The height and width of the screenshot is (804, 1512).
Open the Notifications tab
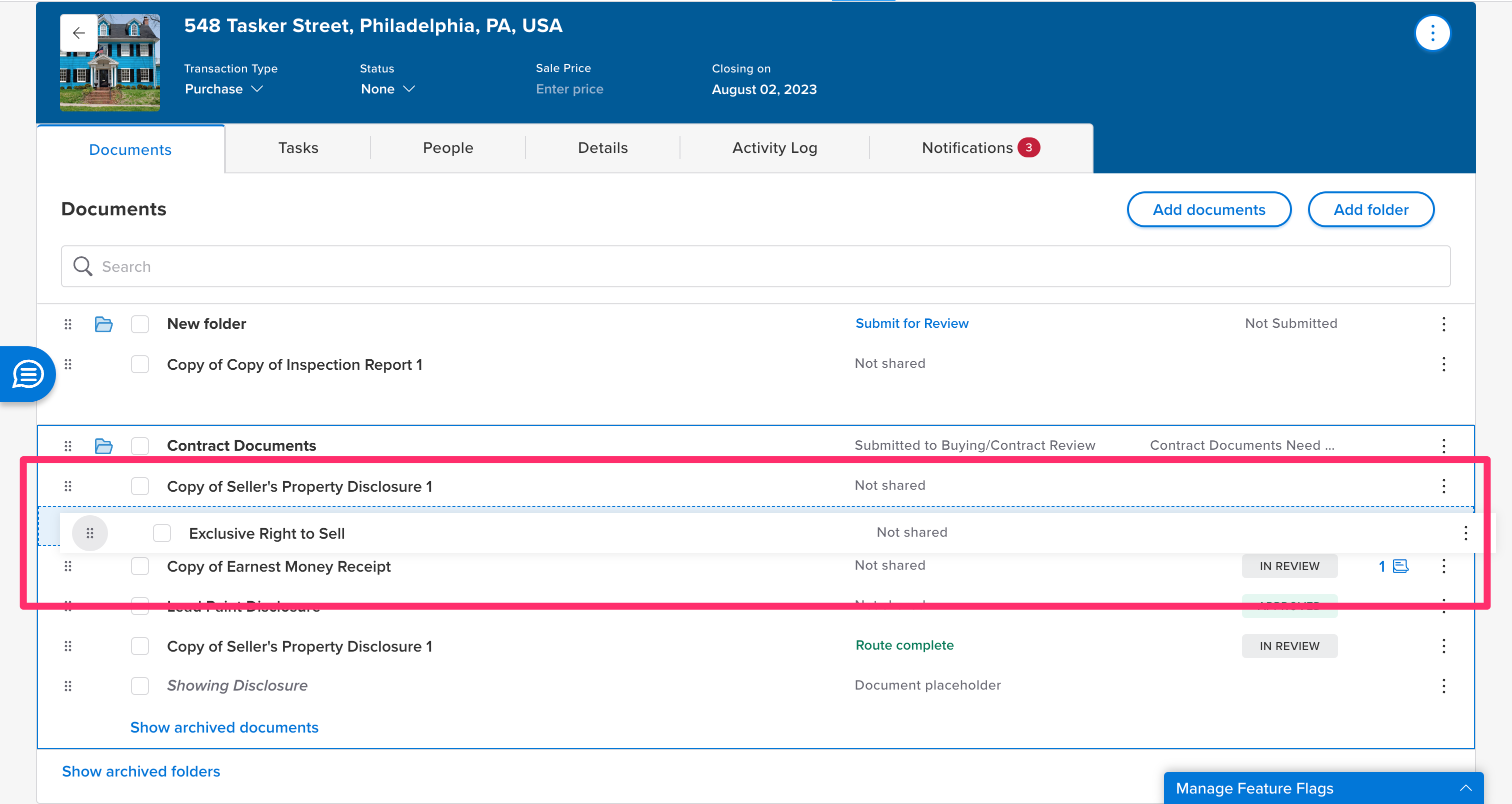[x=980, y=148]
